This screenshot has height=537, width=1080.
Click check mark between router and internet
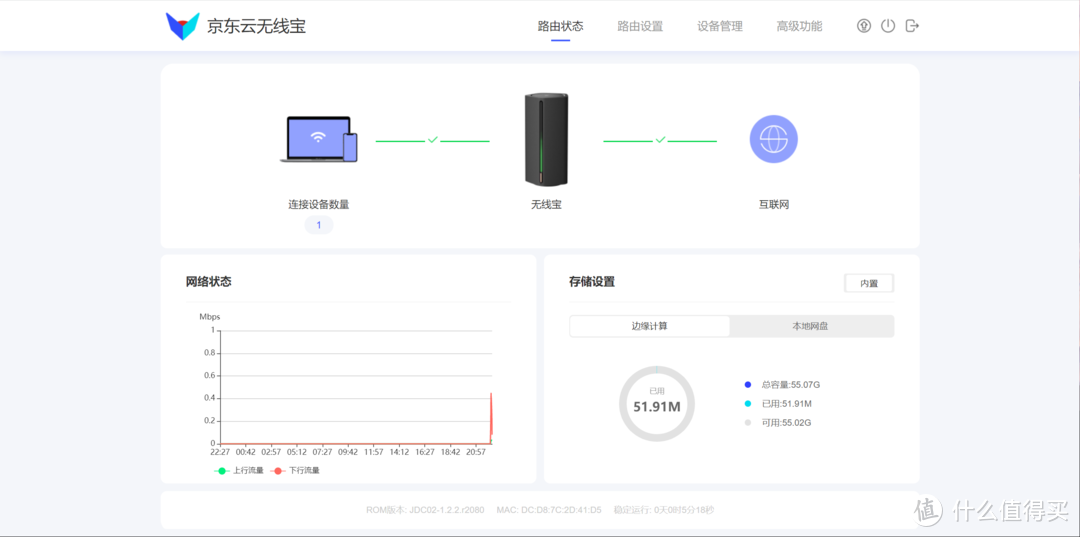pos(660,140)
